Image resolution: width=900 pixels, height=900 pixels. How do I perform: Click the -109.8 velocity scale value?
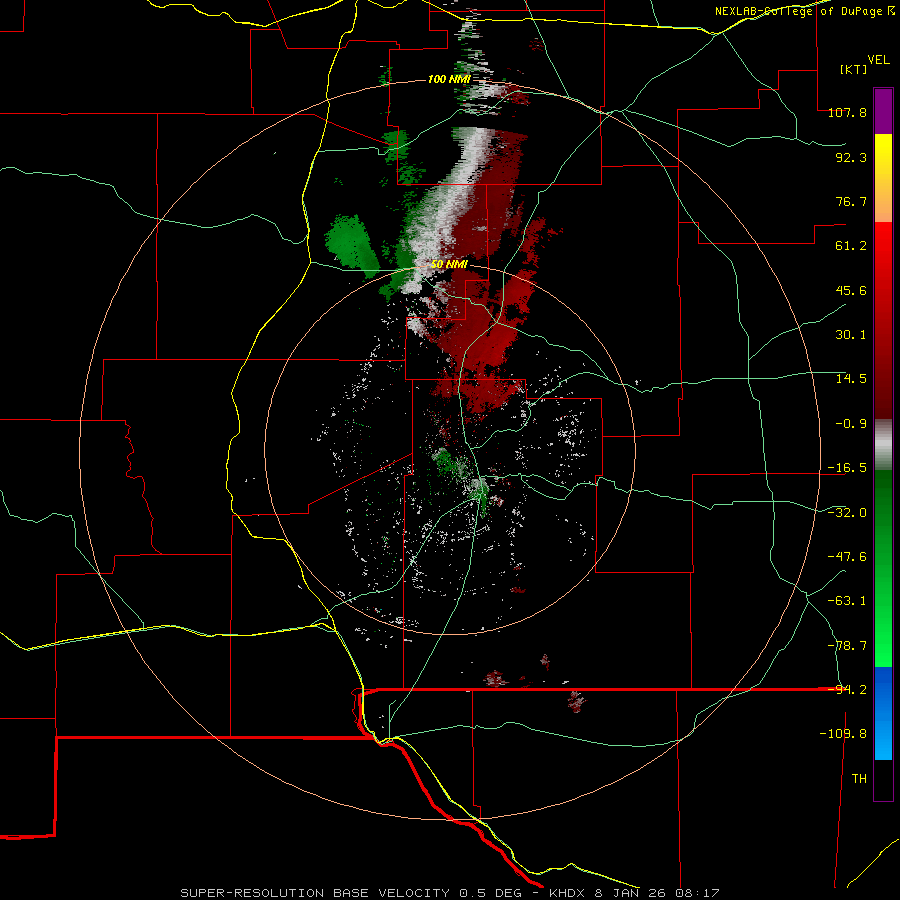[x=843, y=734]
